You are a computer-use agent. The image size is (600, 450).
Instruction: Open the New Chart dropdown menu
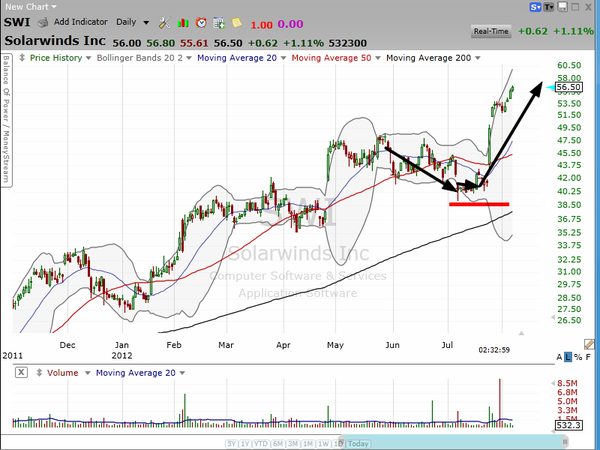pos(31,7)
